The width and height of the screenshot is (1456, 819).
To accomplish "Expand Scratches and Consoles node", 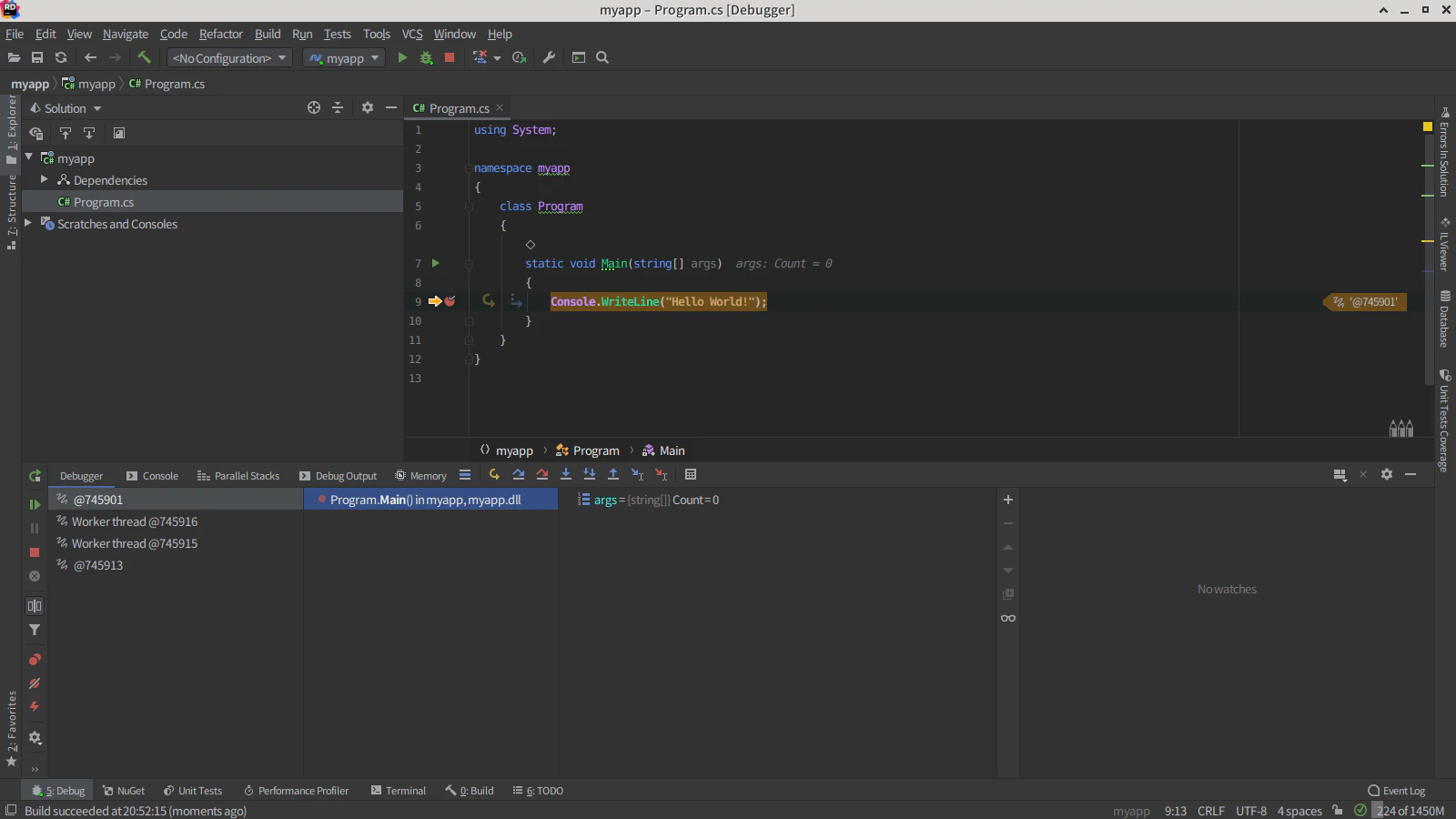I will 27,223.
